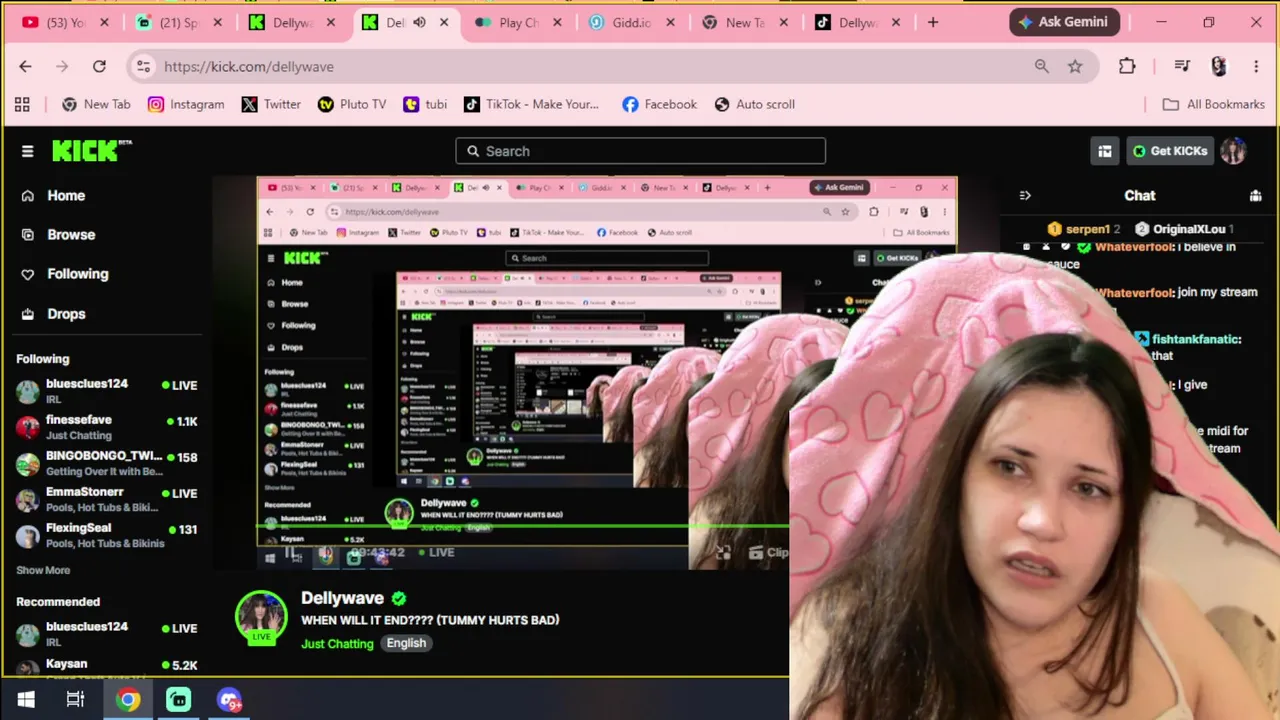The width and height of the screenshot is (1280, 720).
Task: Switch to the Gidd.io browser tab
Action: click(x=632, y=22)
